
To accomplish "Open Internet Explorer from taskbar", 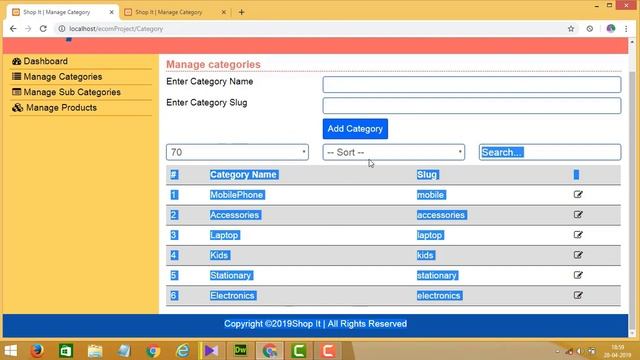I will pyautogui.click(x=182, y=351).
